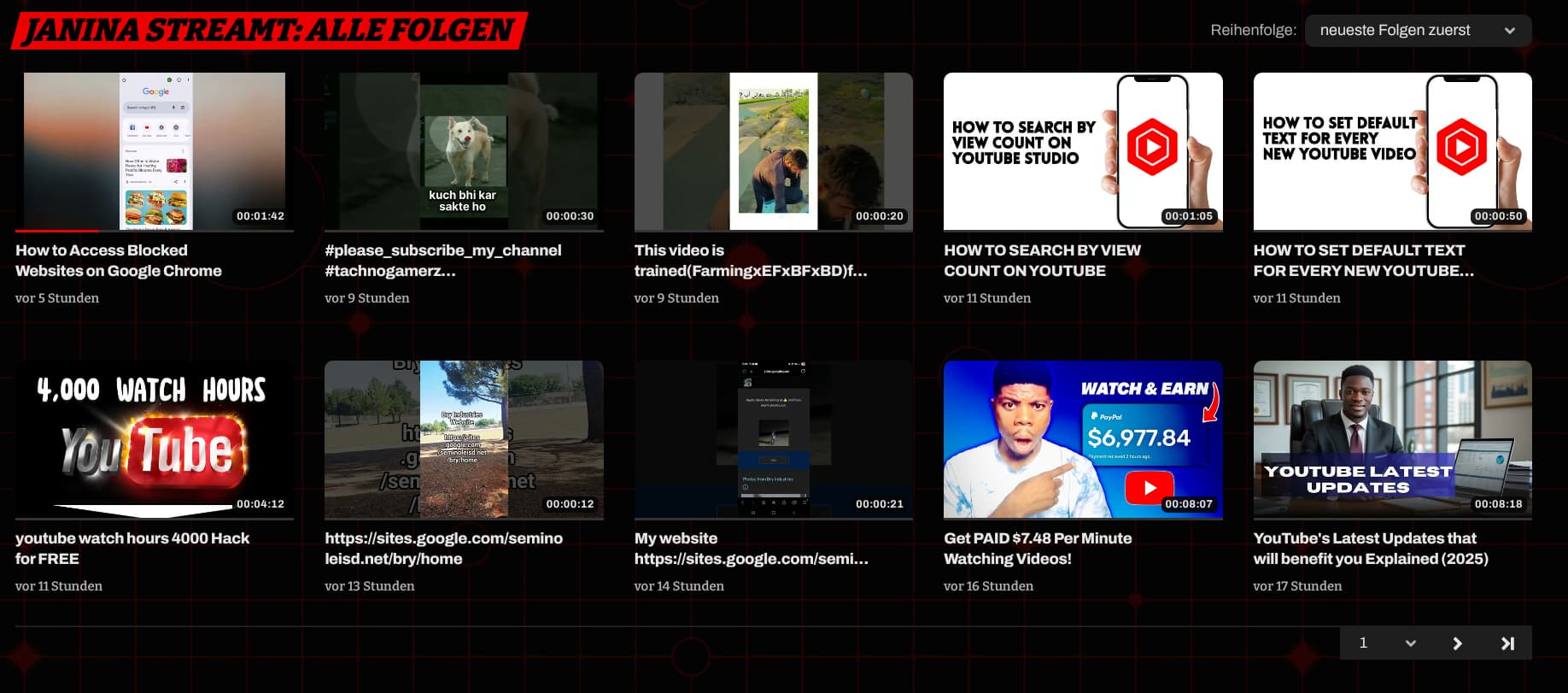Viewport: 1568px width, 693px height.
Task: Click the 'vor 14 Stunden' timestamp
Action: (679, 586)
